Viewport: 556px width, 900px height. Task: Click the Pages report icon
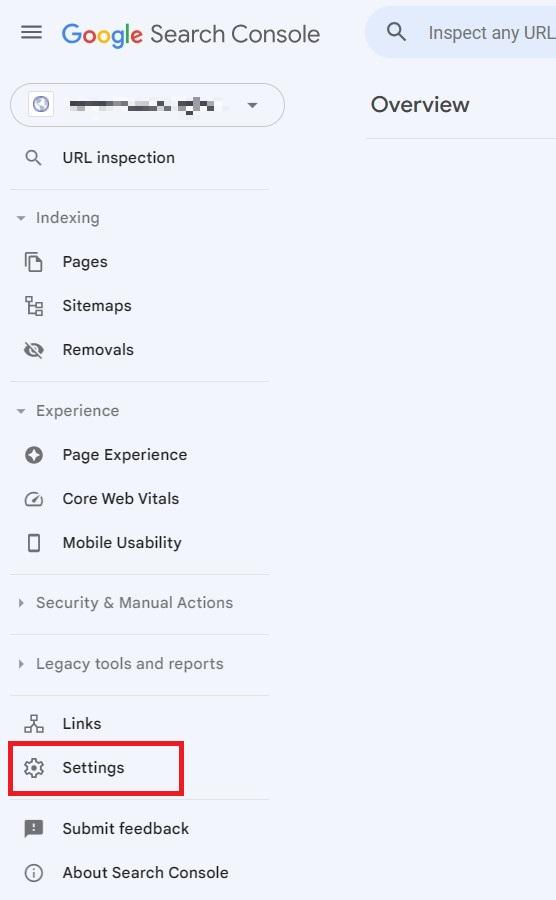[x=34, y=262]
